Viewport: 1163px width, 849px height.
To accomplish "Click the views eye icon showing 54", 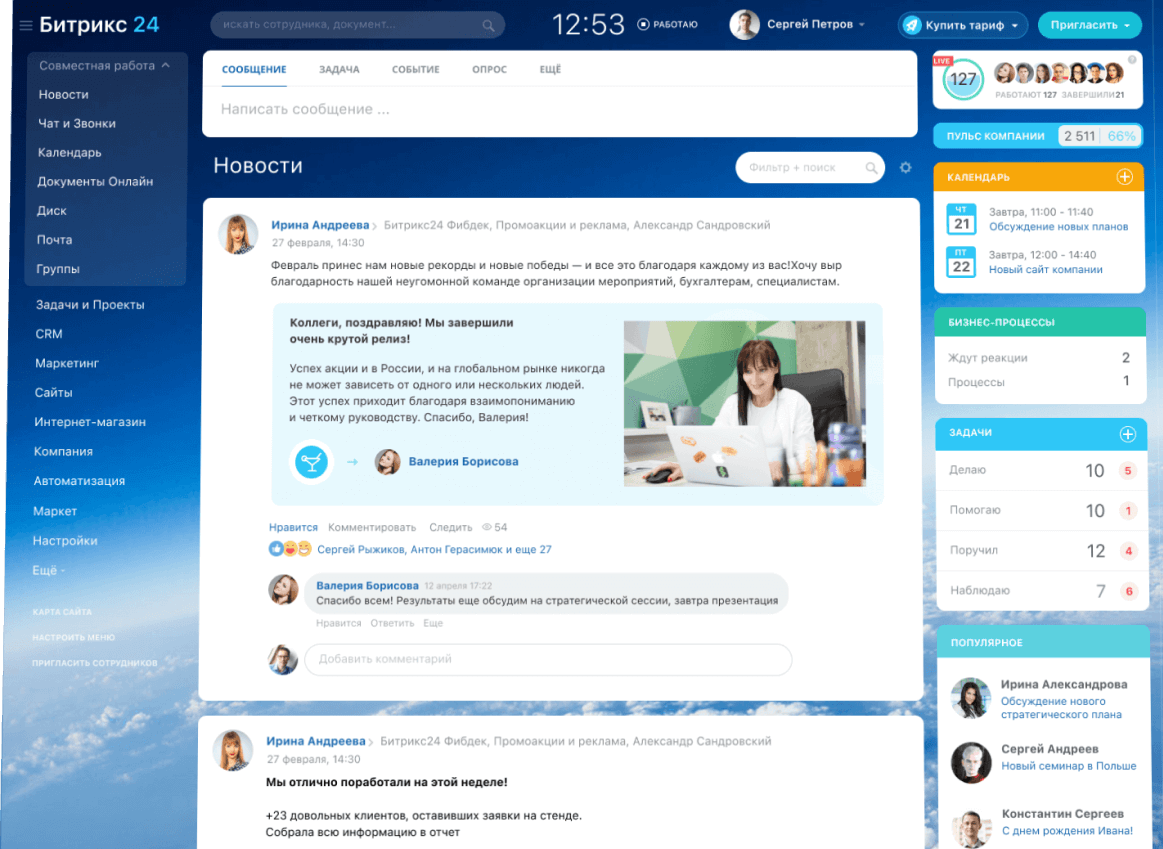I will tap(487, 527).
